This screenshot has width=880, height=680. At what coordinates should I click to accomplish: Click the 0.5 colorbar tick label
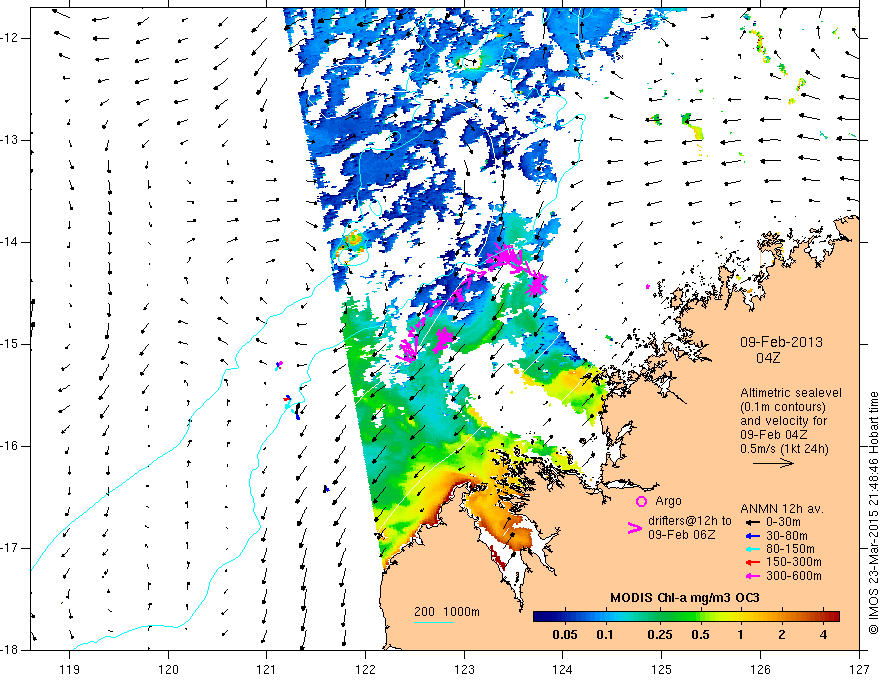point(700,635)
